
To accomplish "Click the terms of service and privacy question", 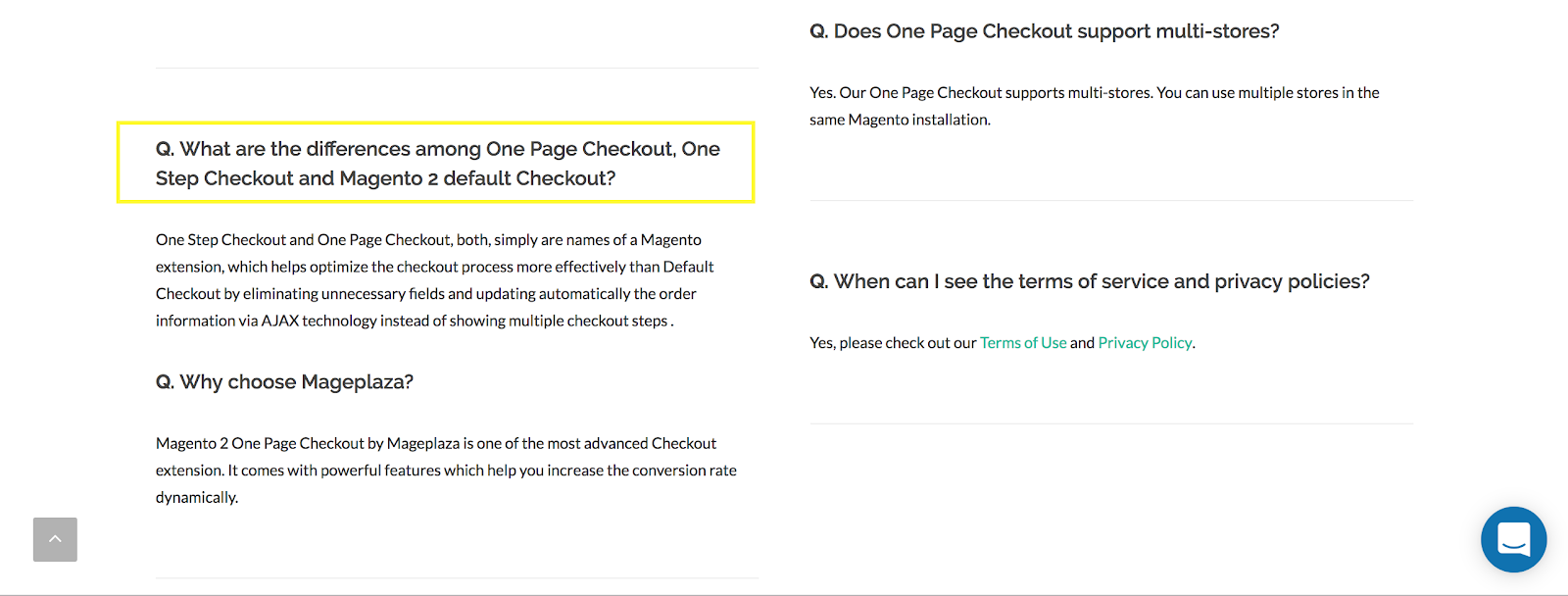I will tap(1090, 282).
